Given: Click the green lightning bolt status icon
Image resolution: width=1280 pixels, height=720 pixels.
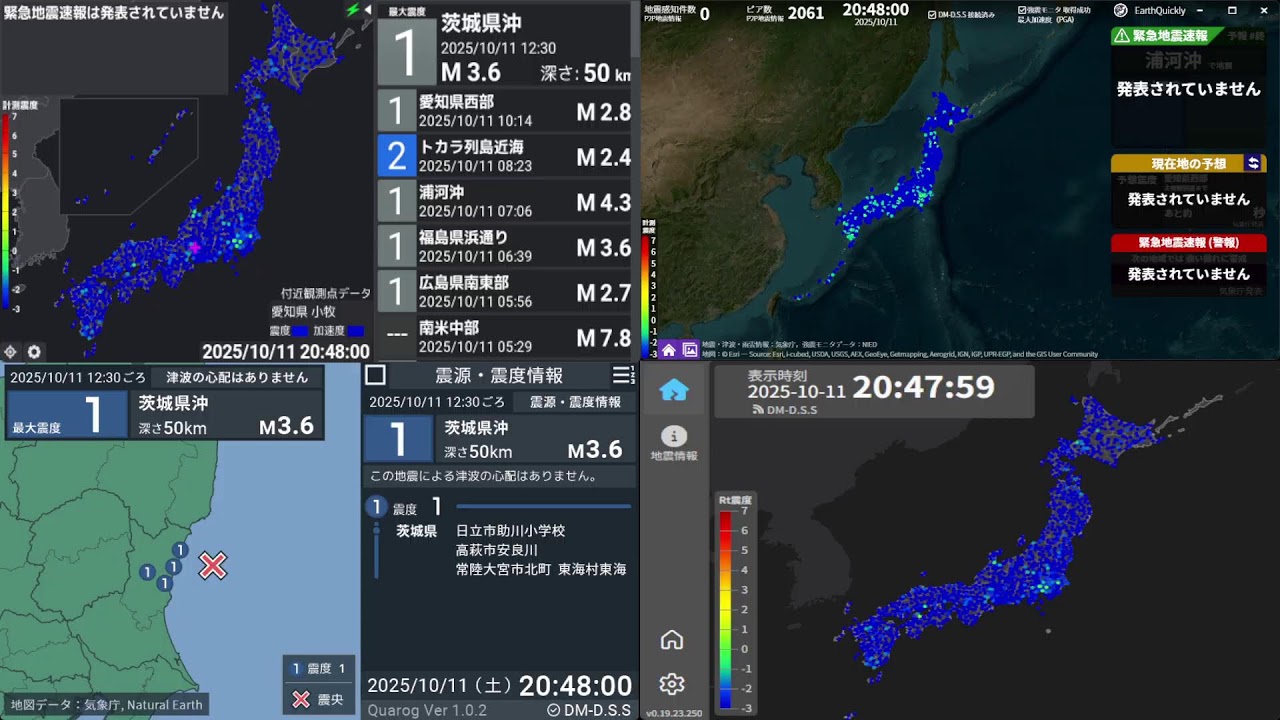Looking at the screenshot, I should pos(352,10).
